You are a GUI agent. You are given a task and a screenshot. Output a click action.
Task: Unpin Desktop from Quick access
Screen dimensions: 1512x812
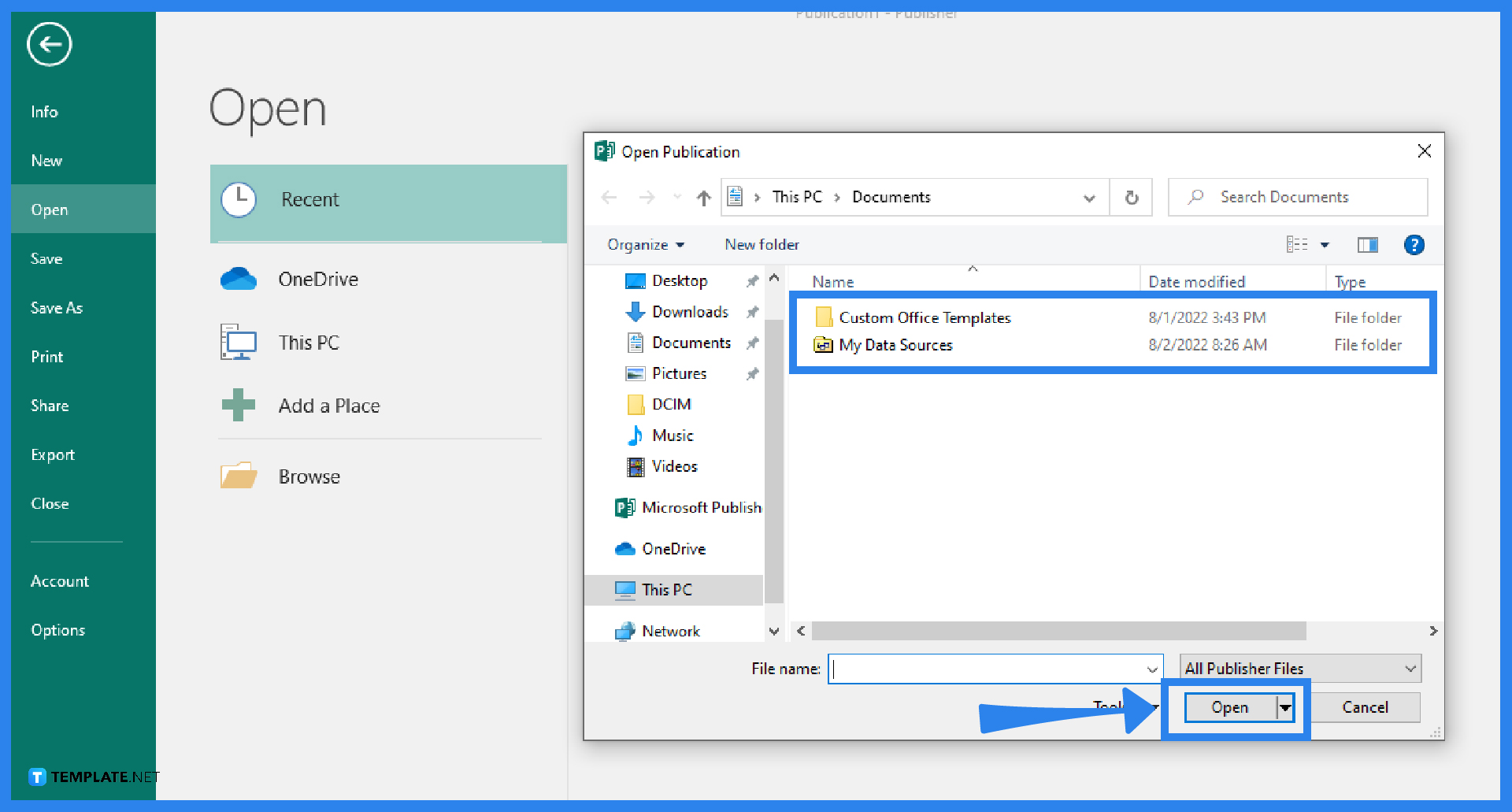coord(752,280)
